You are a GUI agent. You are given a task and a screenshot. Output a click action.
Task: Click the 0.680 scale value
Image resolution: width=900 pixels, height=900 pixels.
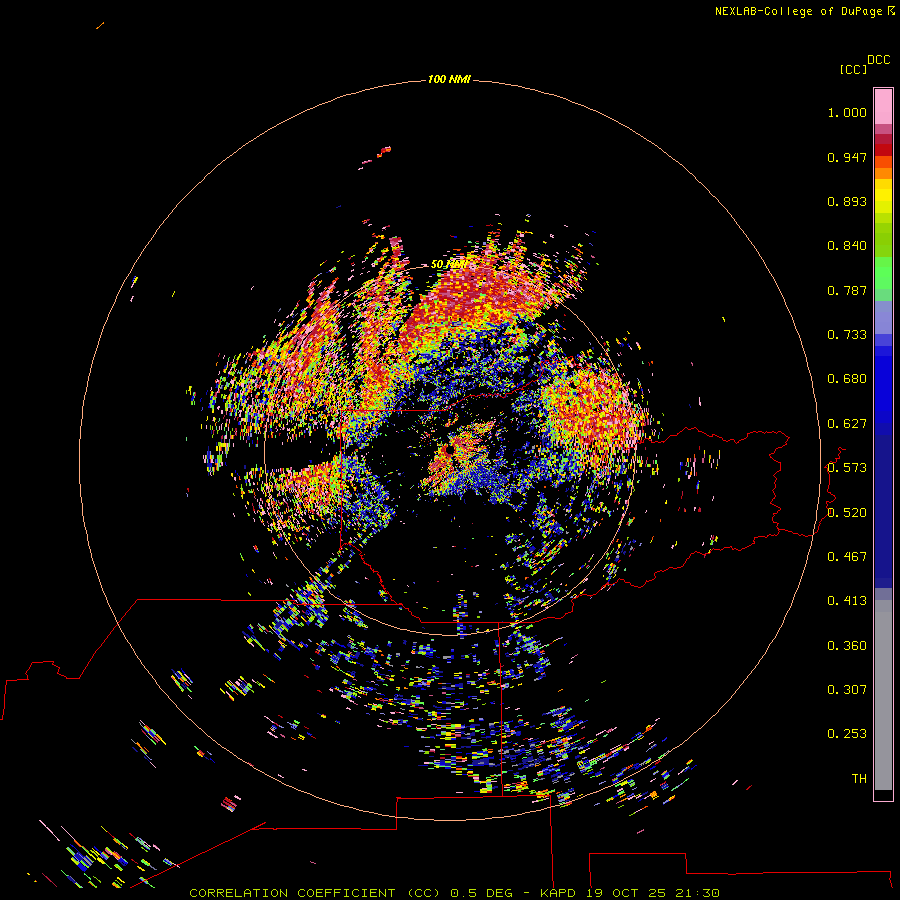point(847,379)
